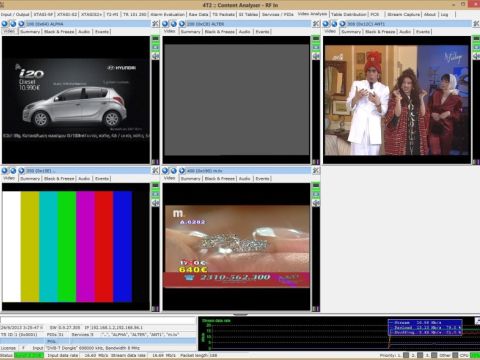Image resolution: width=480 pixels, height=360 pixels.
Task: Click the empty text field above the date row
Action: (98, 321)
